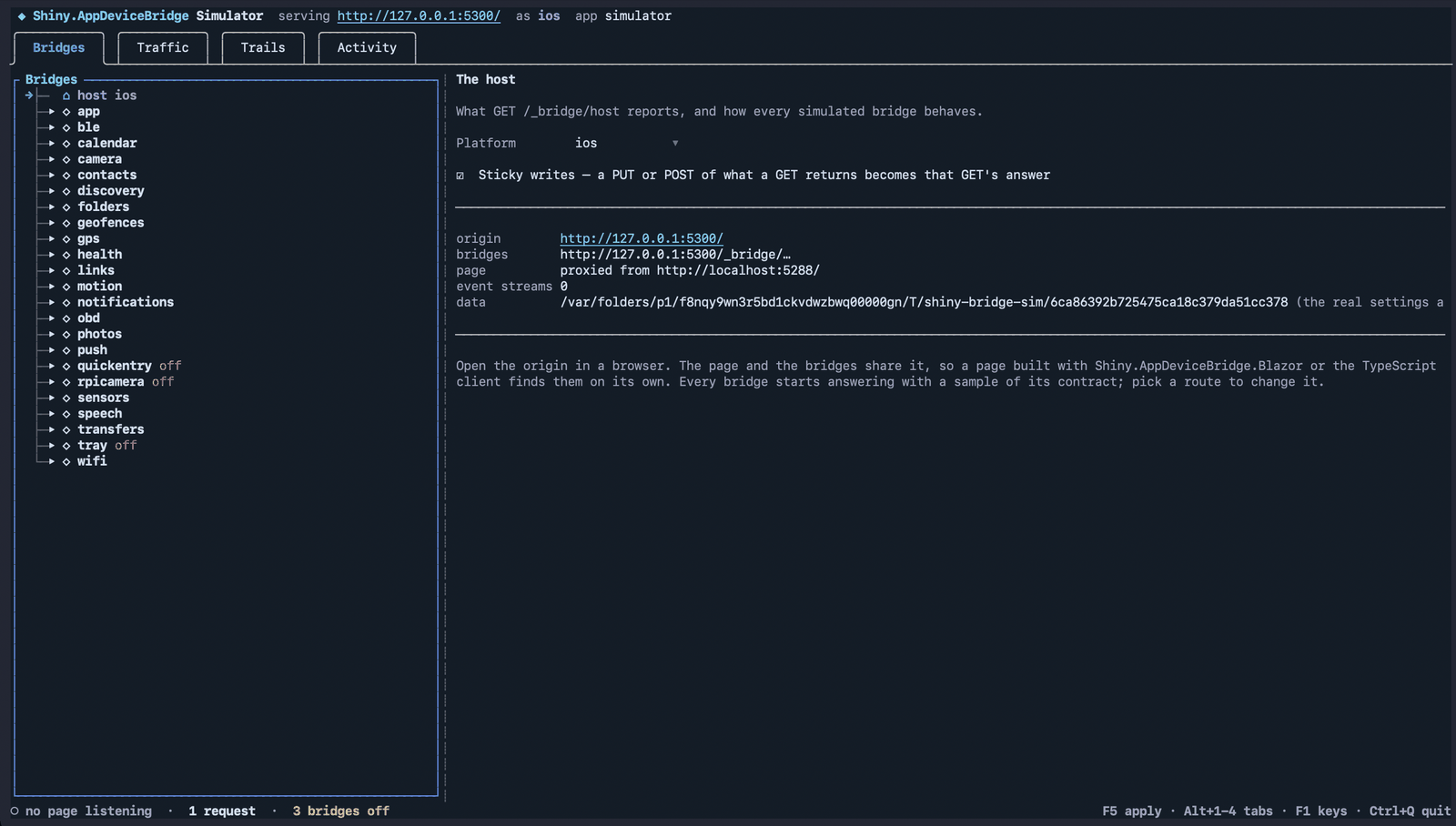This screenshot has height=826, width=1456.
Task: Select the quickentry bridge label
Action: pos(115,366)
